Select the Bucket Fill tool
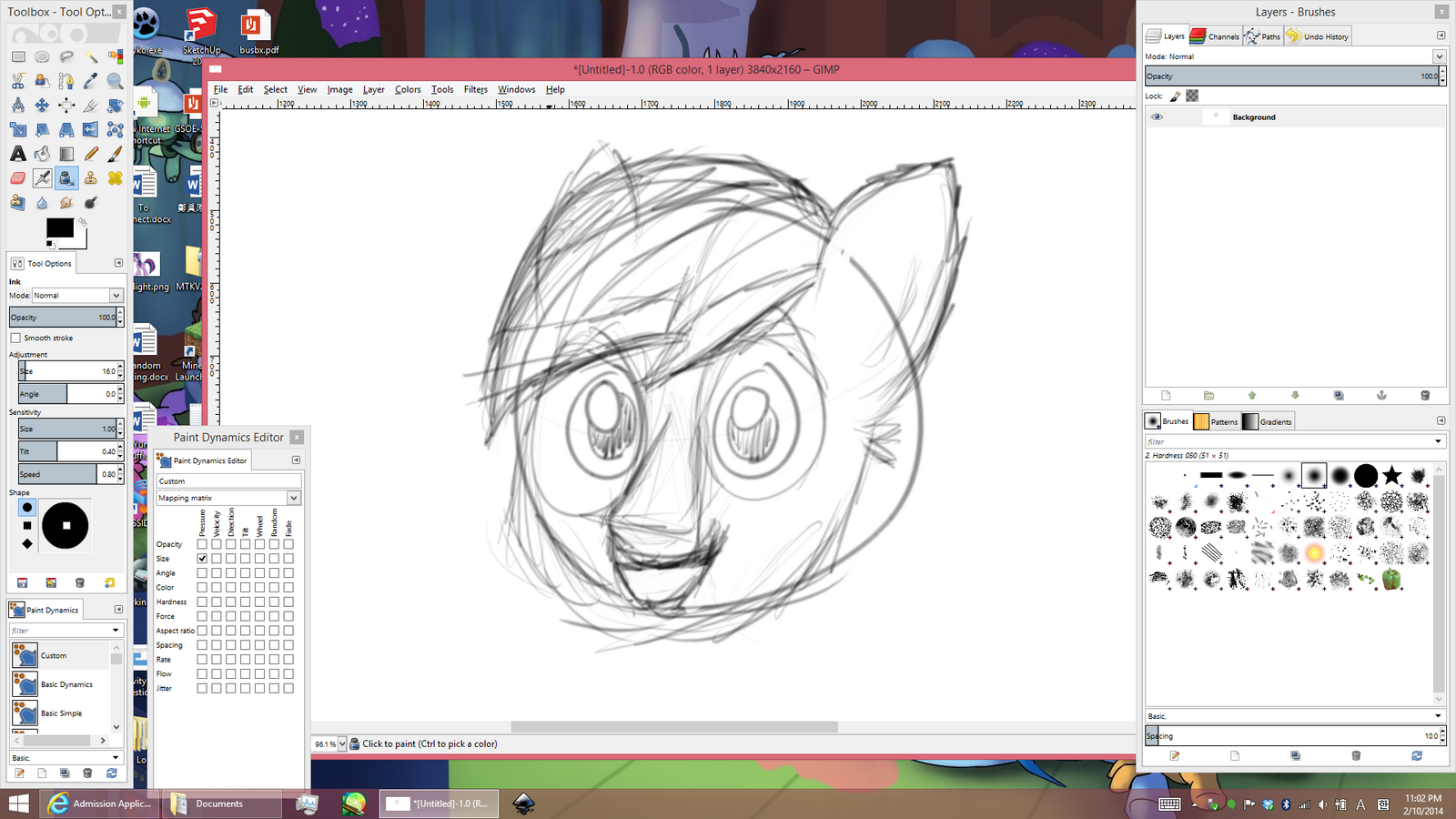This screenshot has height=819, width=1456. point(42,154)
